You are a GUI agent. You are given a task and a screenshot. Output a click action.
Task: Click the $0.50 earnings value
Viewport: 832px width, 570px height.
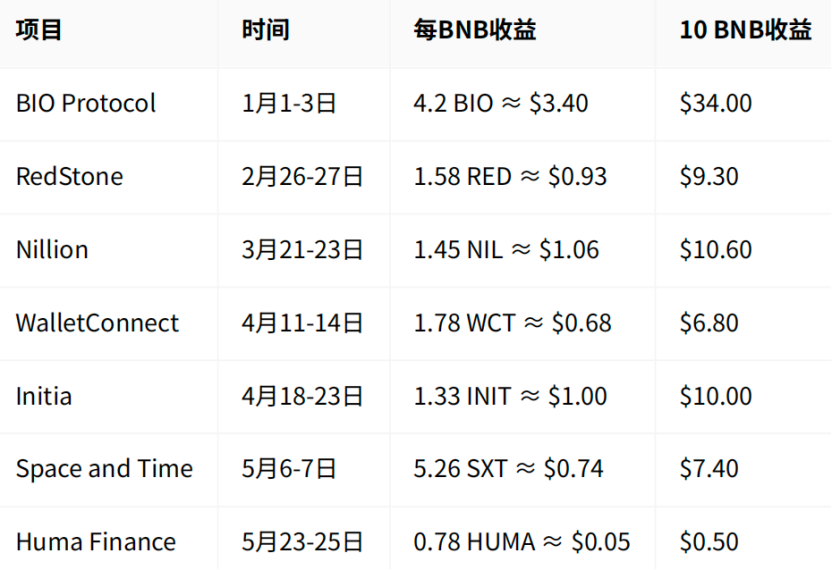709,542
